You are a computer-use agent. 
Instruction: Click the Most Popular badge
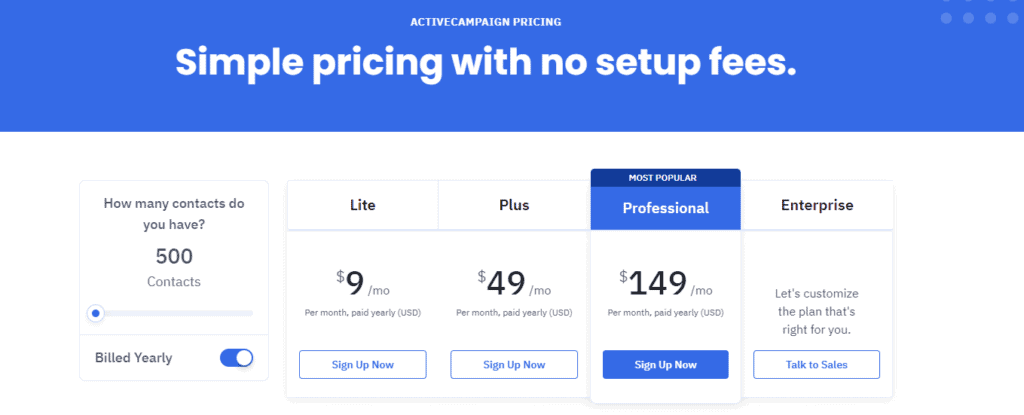[x=665, y=178]
